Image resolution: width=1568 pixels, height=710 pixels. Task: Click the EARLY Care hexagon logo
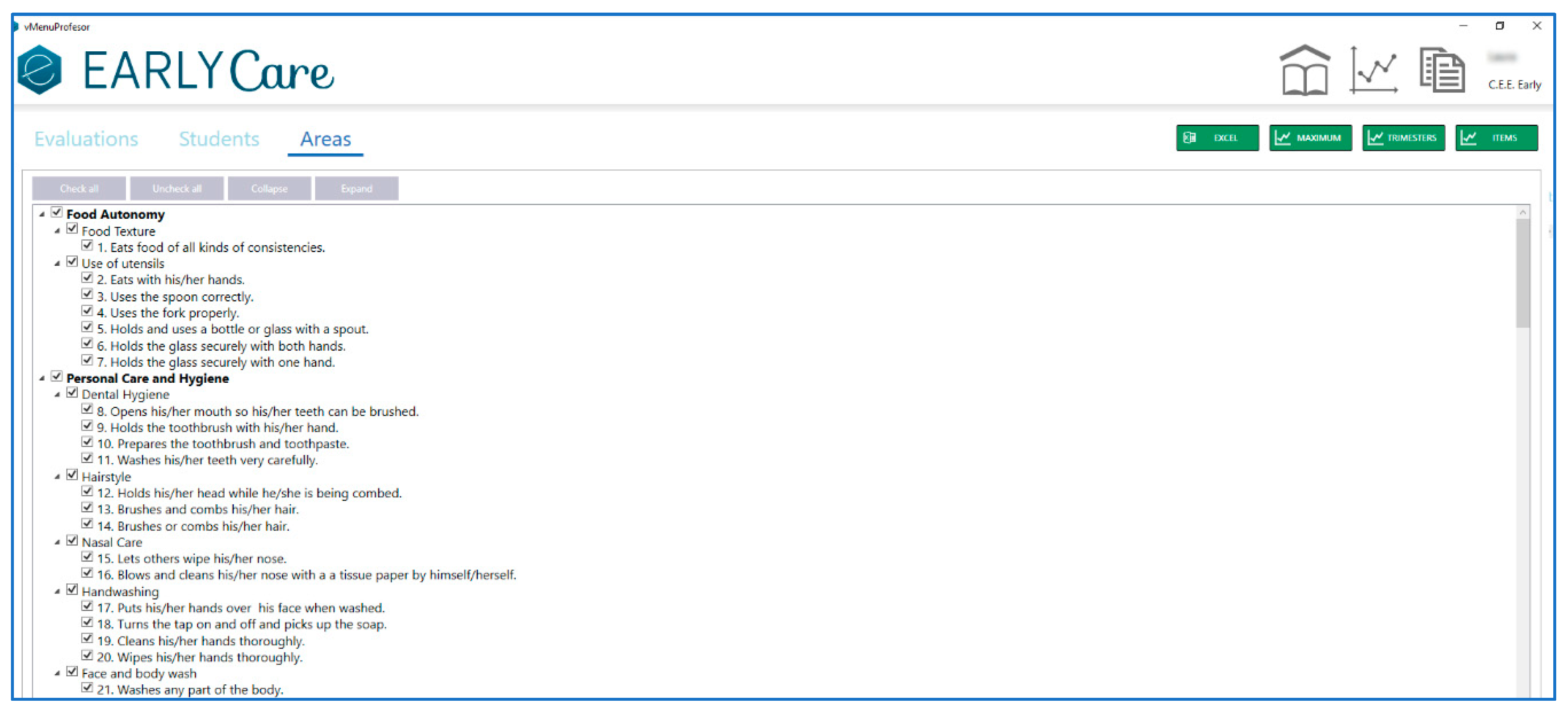[x=40, y=70]
